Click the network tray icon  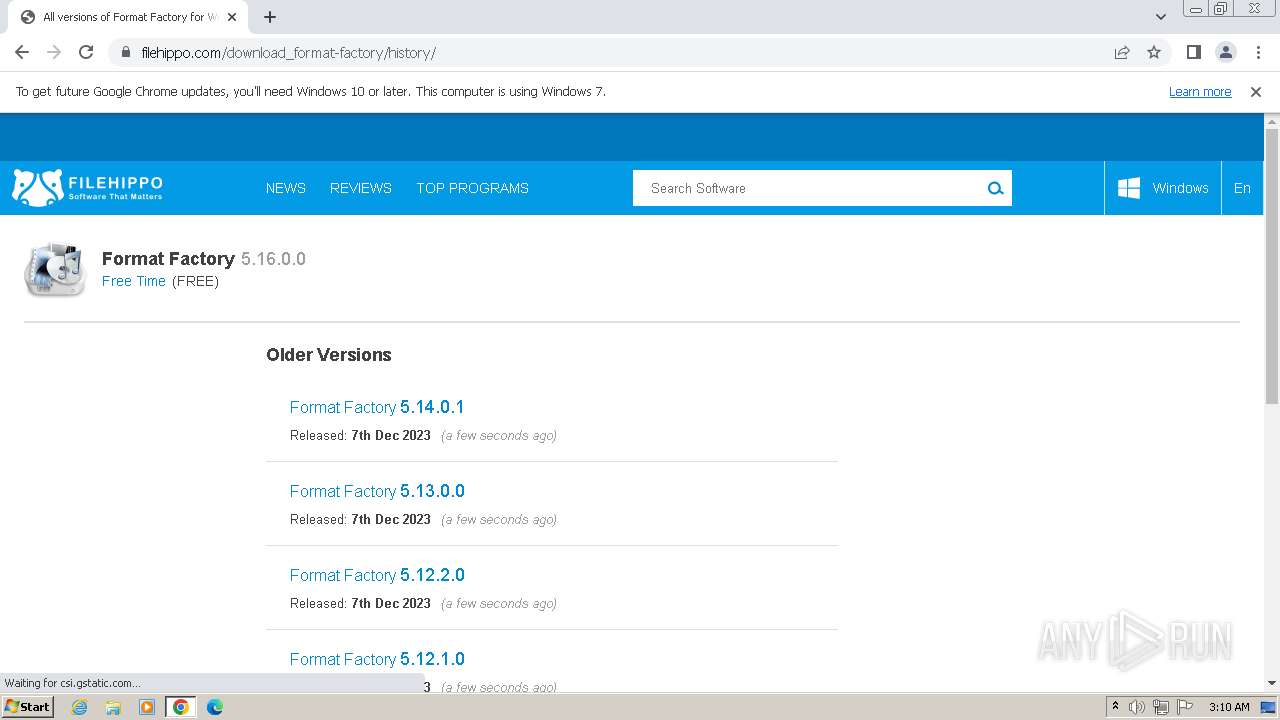1161,707
